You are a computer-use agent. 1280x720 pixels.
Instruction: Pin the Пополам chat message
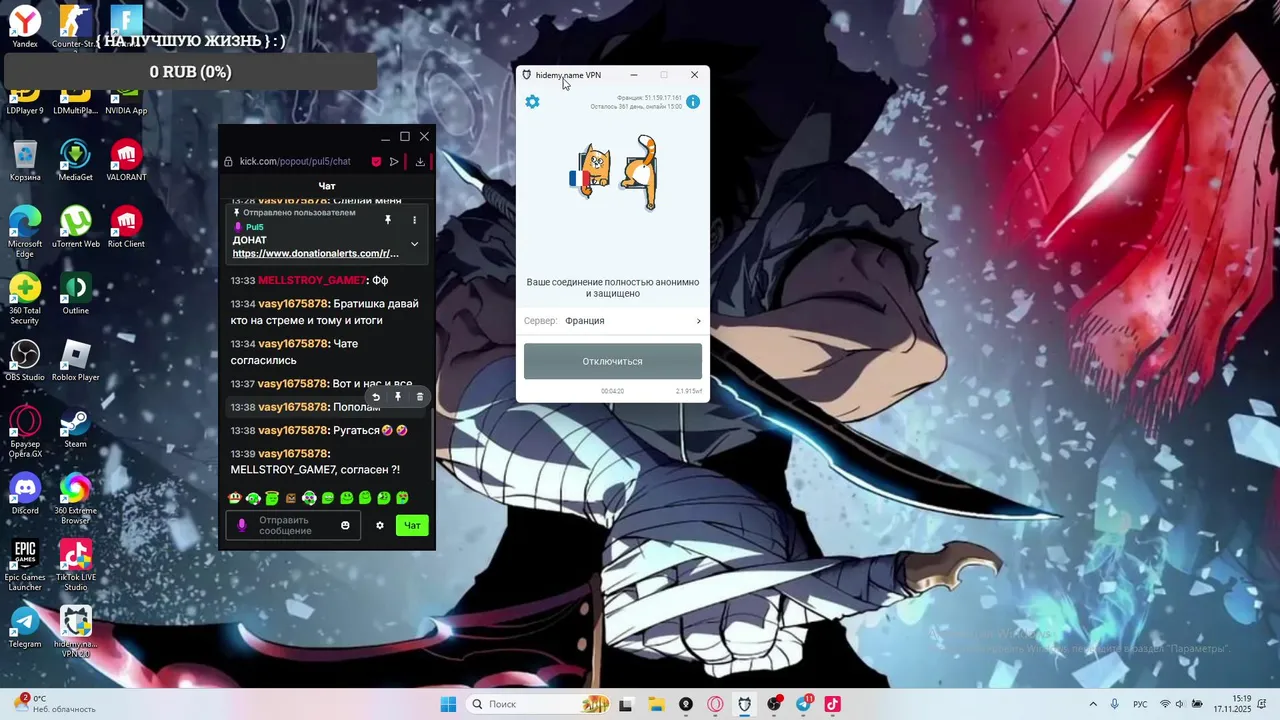[x=398, y=397]
